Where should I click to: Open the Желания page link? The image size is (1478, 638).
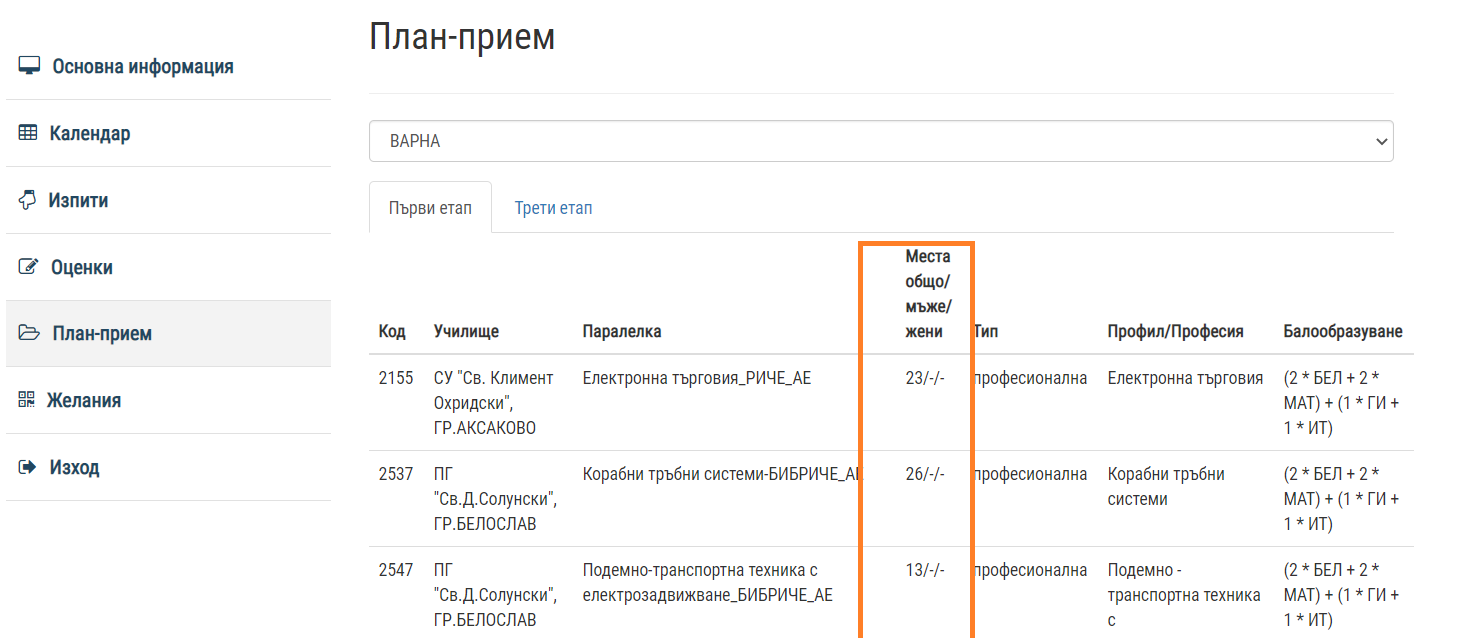point(84,400)
